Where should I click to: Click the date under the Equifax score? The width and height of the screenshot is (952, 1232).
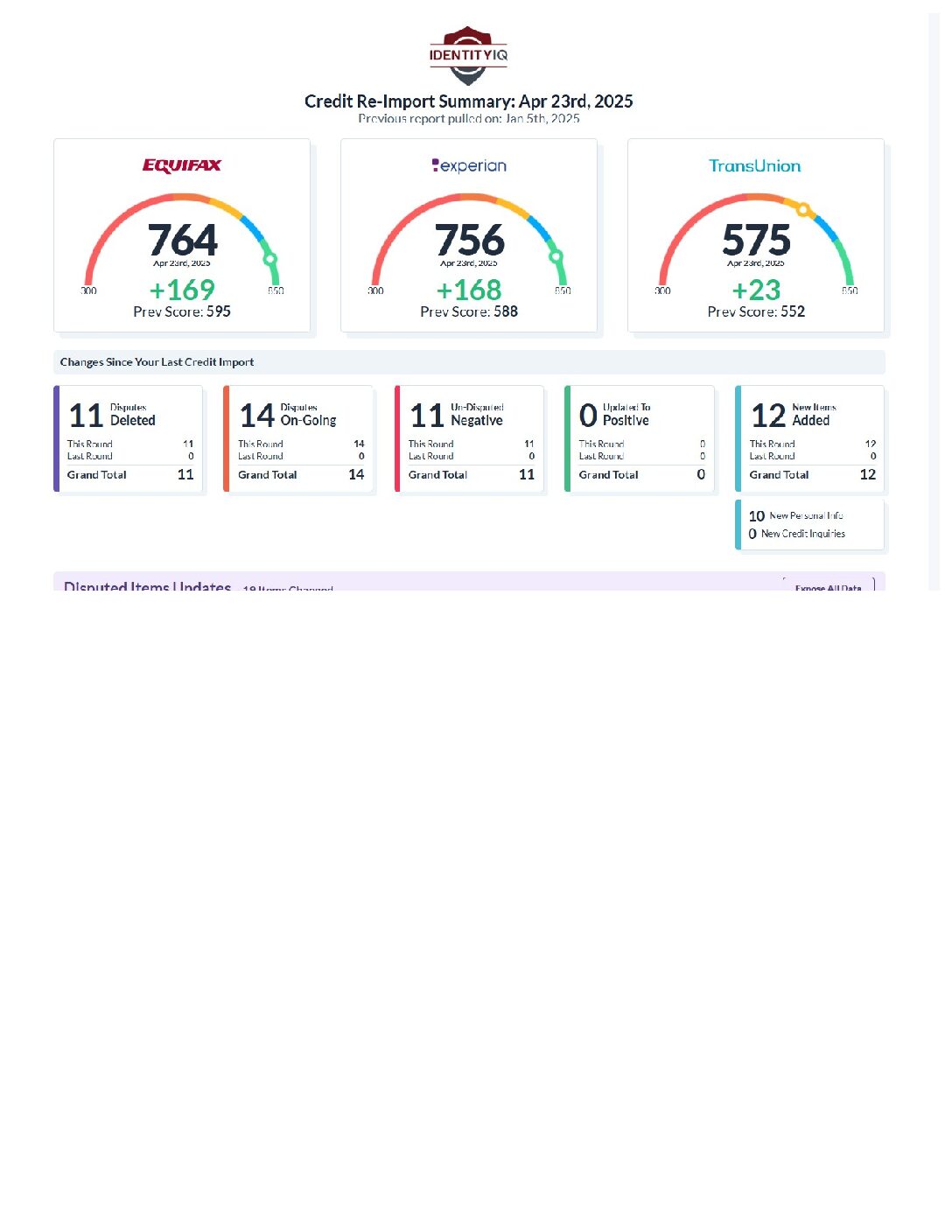point(182,262)
